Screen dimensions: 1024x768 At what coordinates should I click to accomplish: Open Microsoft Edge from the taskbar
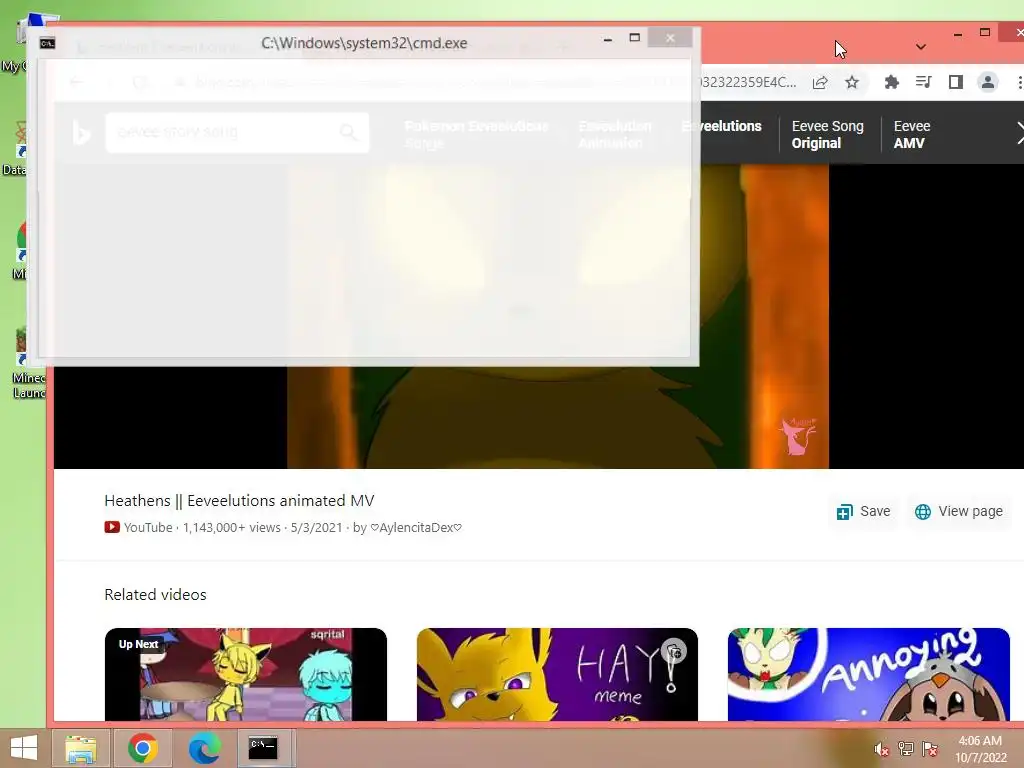click(x=204, y=748)
